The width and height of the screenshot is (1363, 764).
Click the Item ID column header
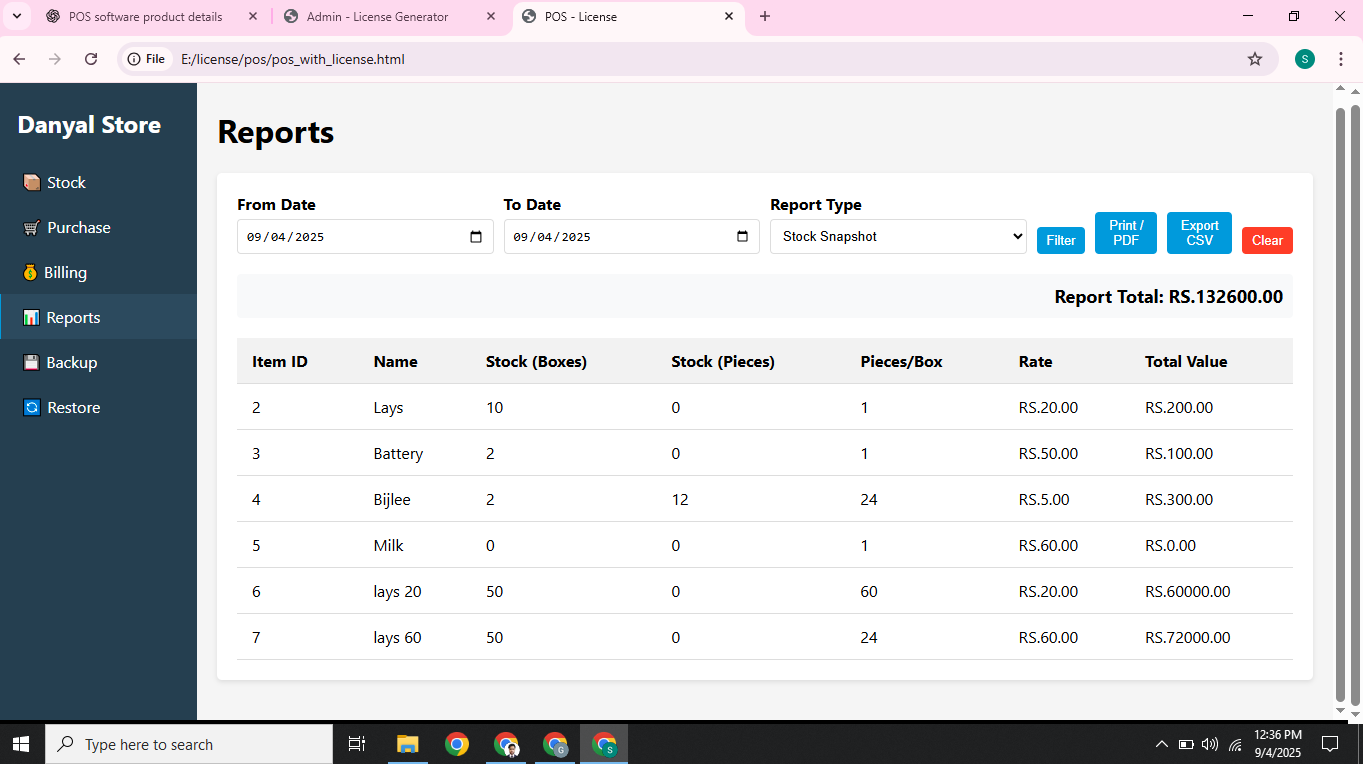[x=280, y=362]
